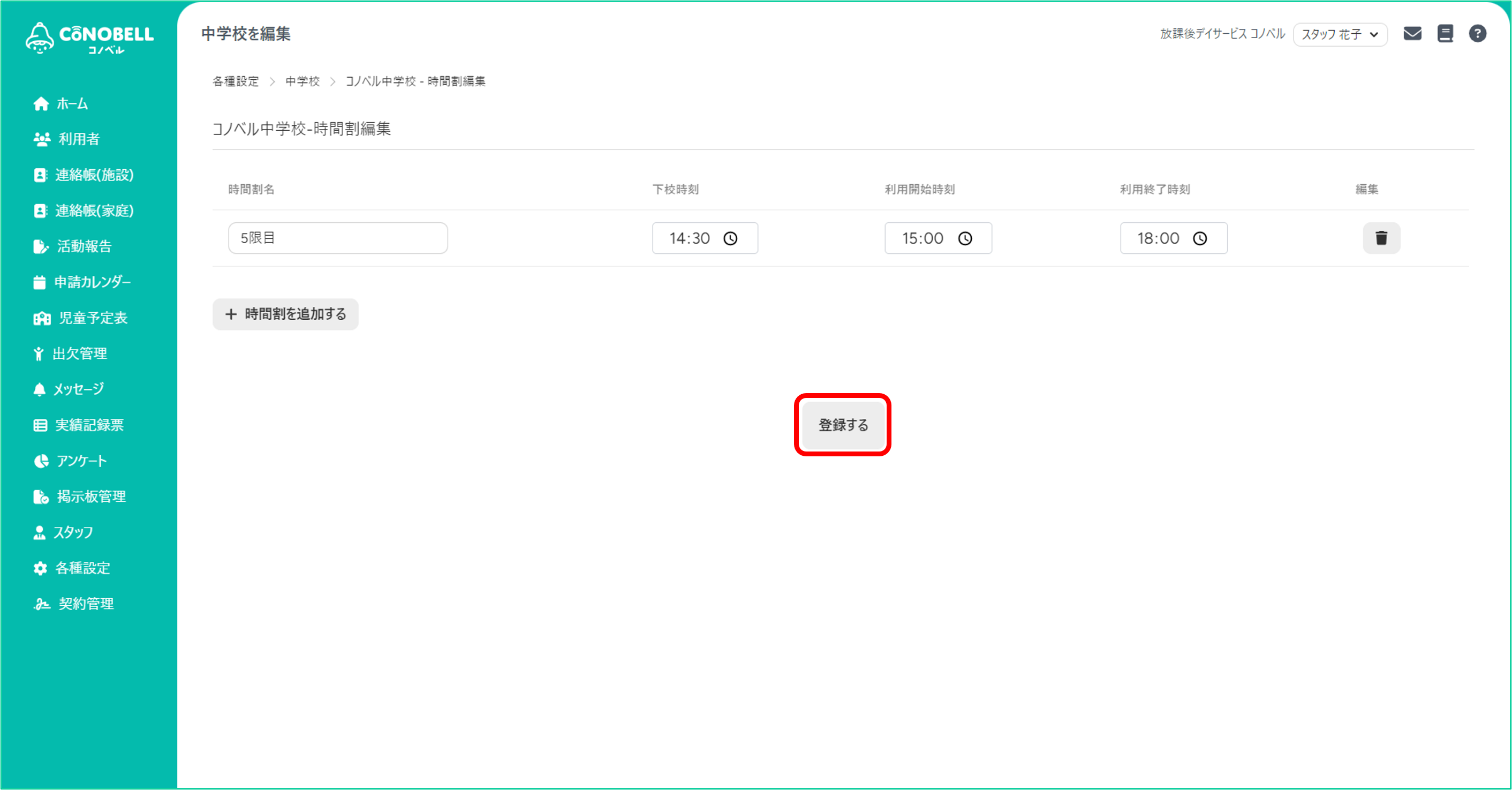Click the help question mark icon
The image size is (1512, 790).
(1477, 34)
